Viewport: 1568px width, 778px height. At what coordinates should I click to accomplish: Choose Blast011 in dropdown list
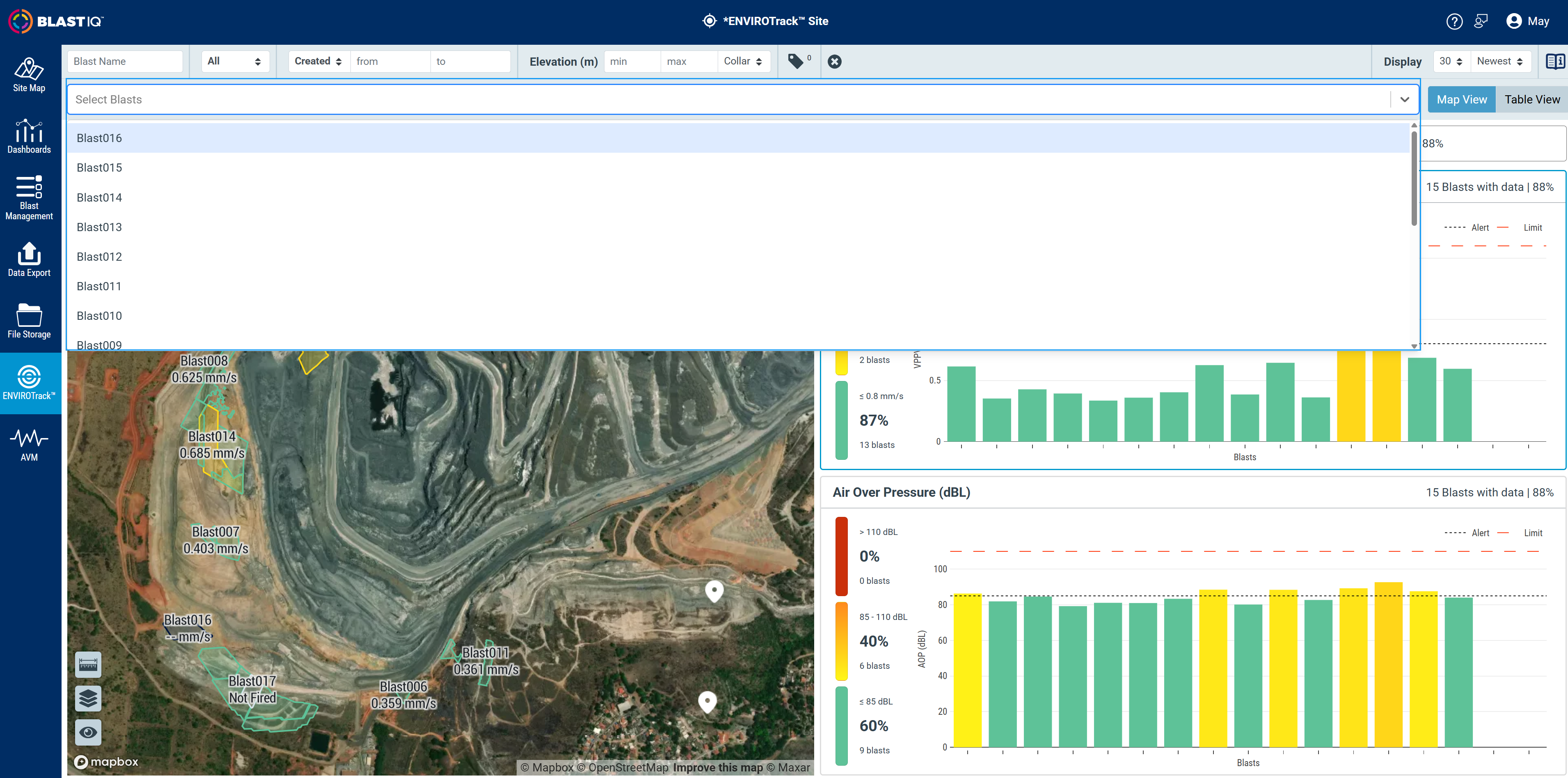pyautogui.click(x=738, y=286)
